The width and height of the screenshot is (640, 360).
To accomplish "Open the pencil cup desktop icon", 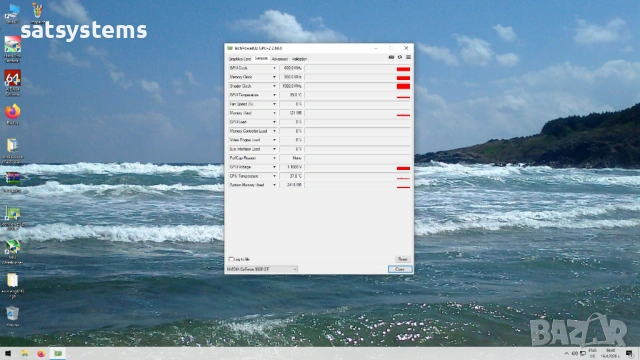I will point(38,11).
